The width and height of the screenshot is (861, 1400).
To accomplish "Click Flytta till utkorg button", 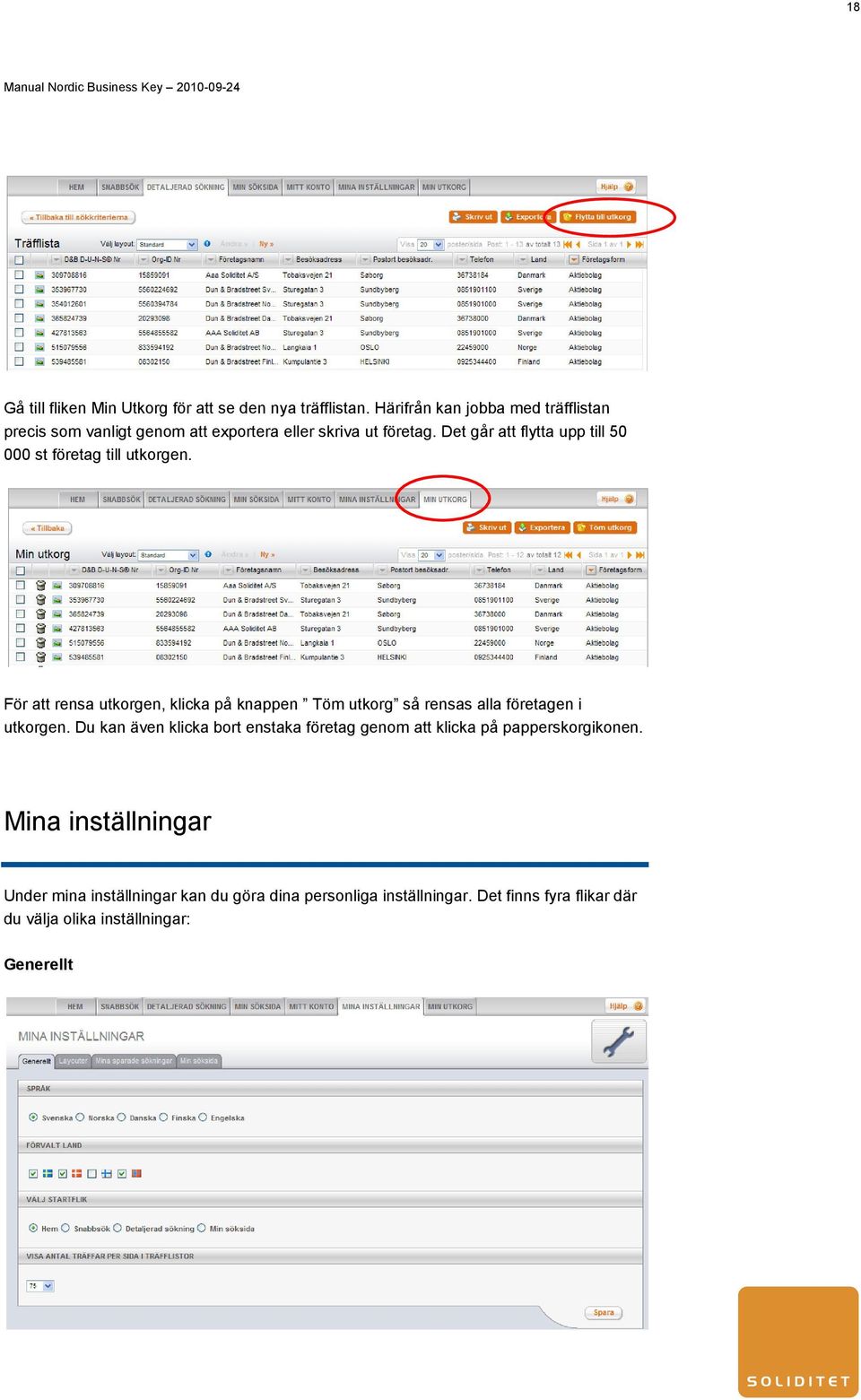I will pyautogui.click(x=597, y=217).
